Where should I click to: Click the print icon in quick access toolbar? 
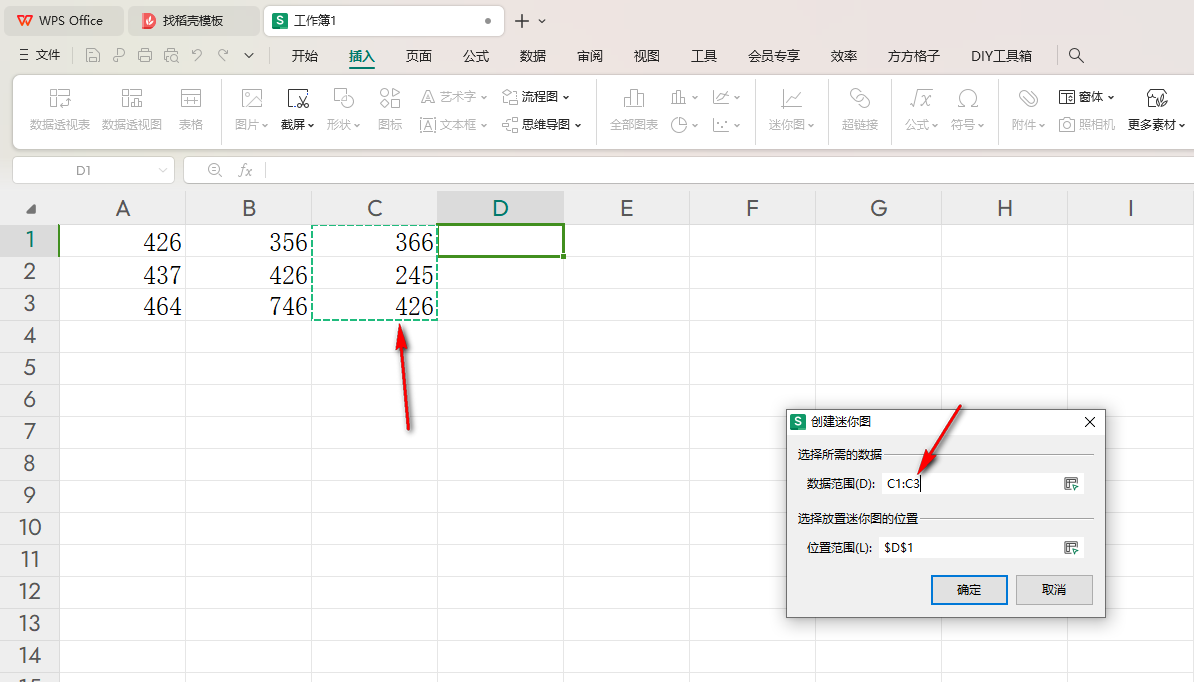pos(145,55)
